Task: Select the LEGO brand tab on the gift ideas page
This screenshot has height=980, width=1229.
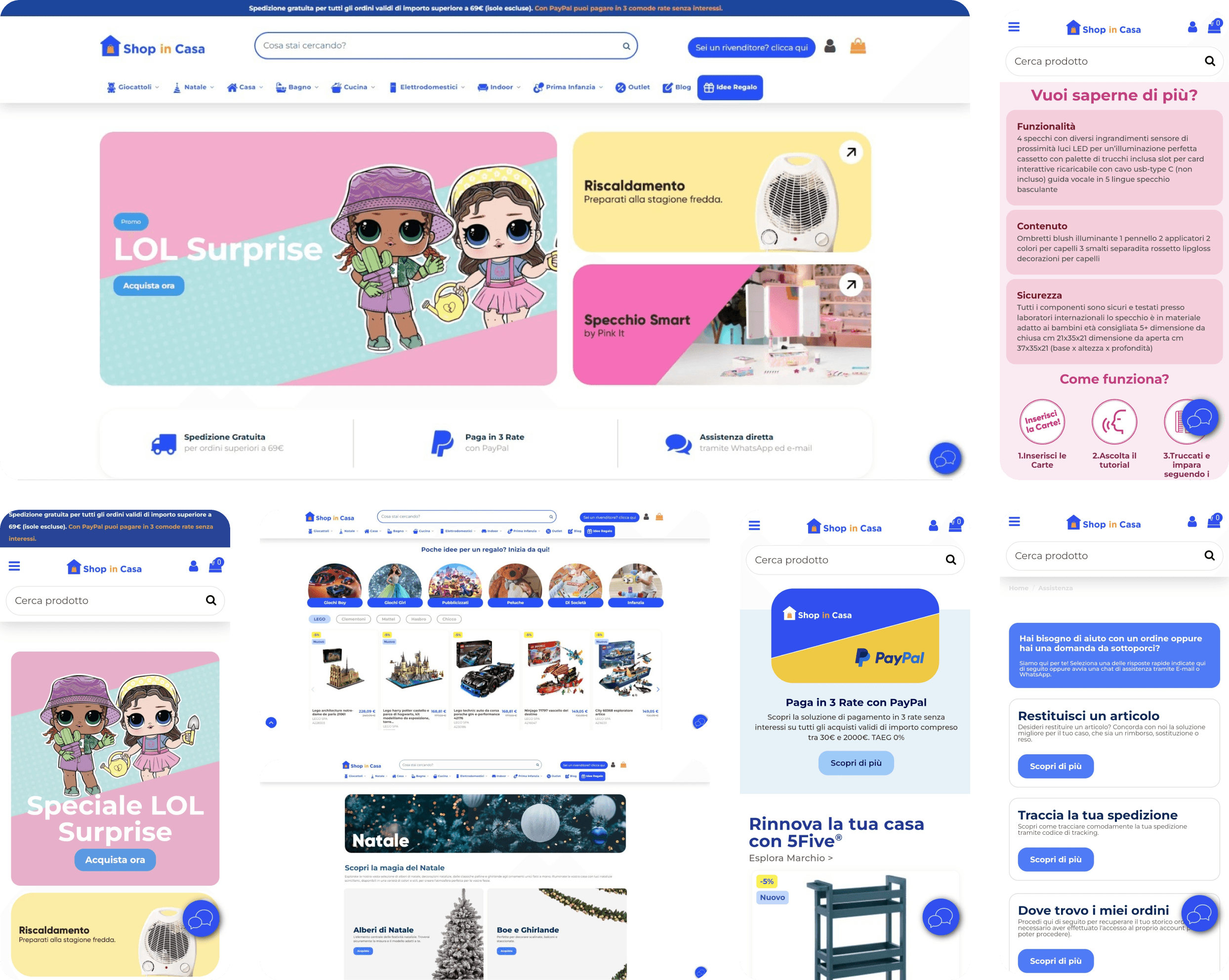Action: click(x=319, y=619)
